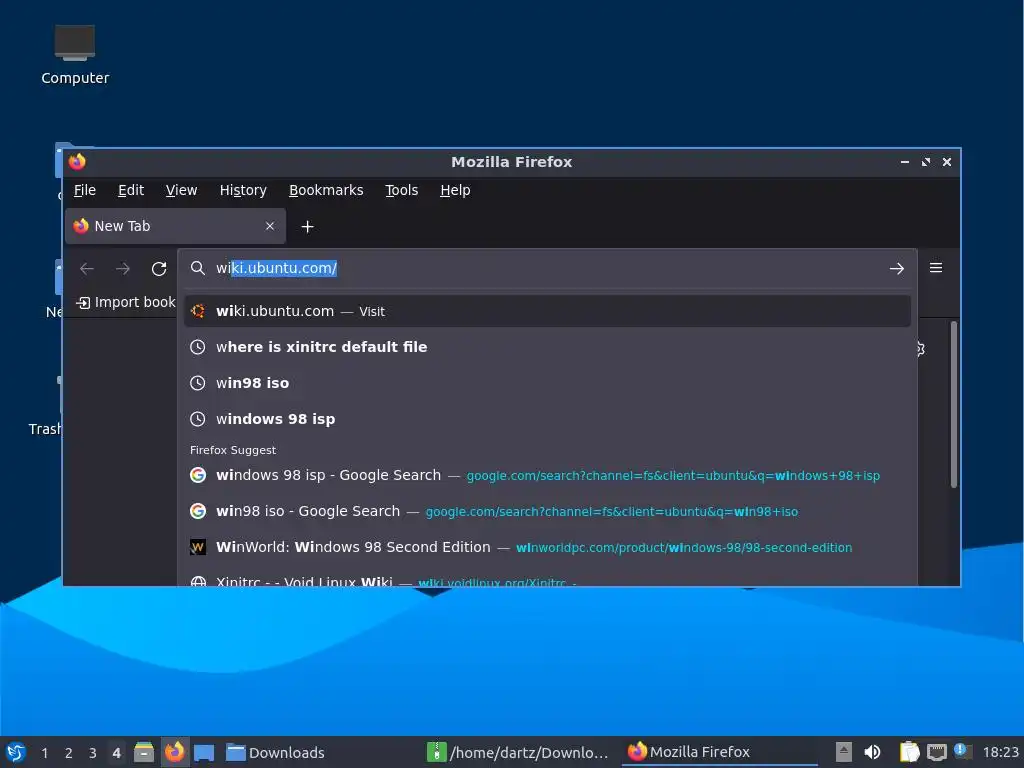Click the show desktop taskbar icon
Screen dimensions: 1024x768
(204, 752)
